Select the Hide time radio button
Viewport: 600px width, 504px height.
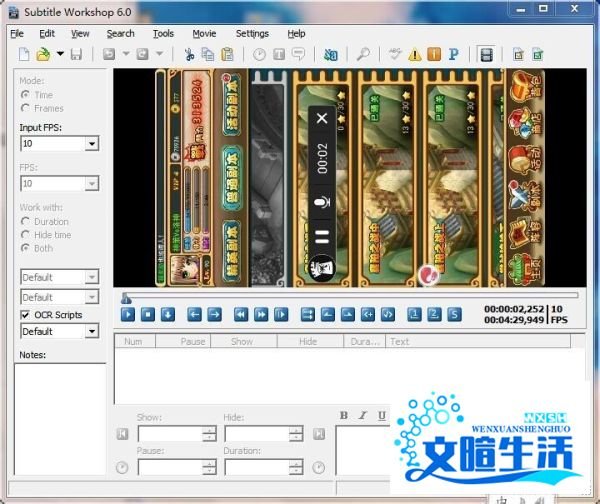(x=25, y=235)
